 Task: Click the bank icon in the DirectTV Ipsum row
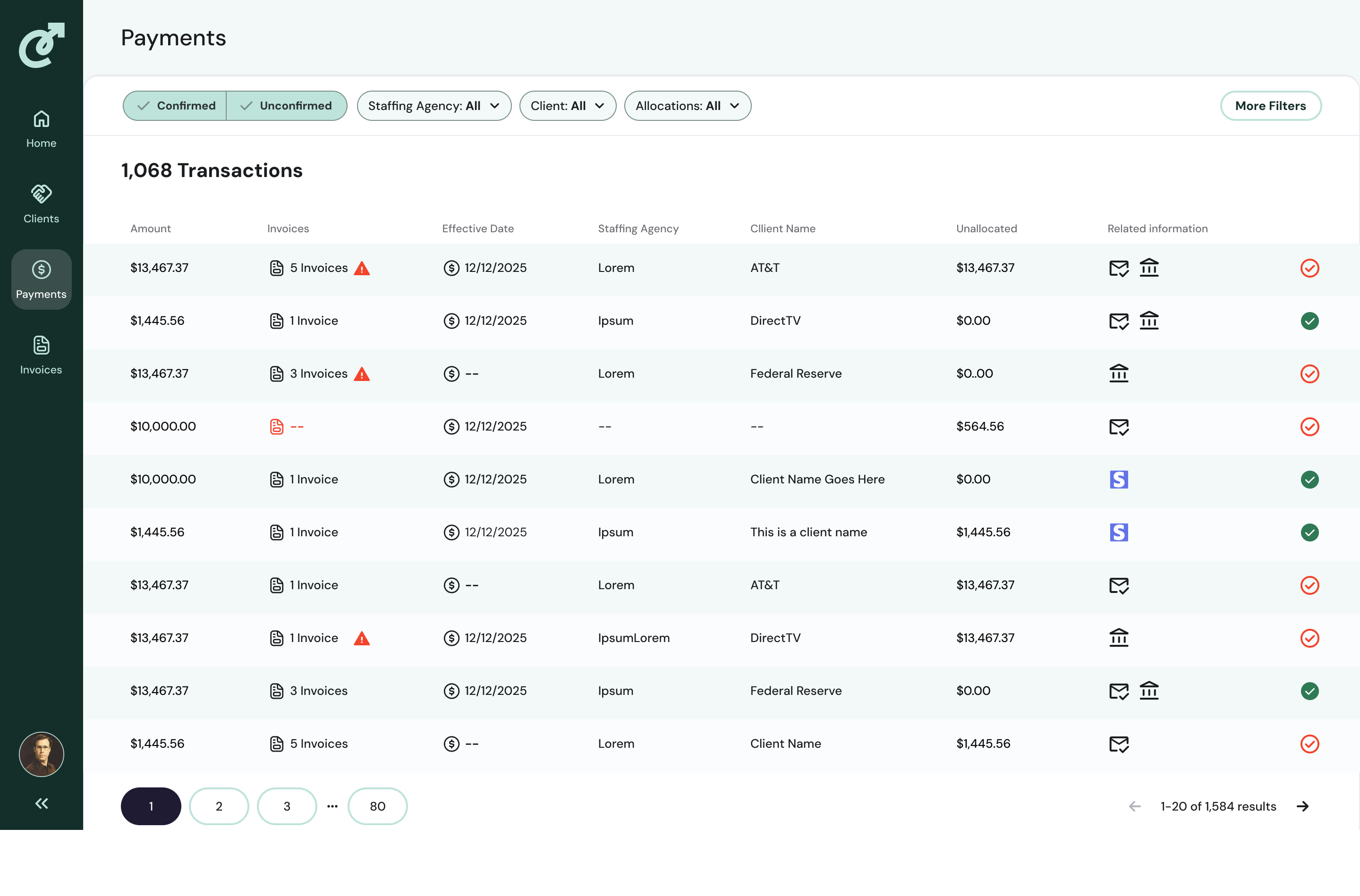click(1148, 321)
